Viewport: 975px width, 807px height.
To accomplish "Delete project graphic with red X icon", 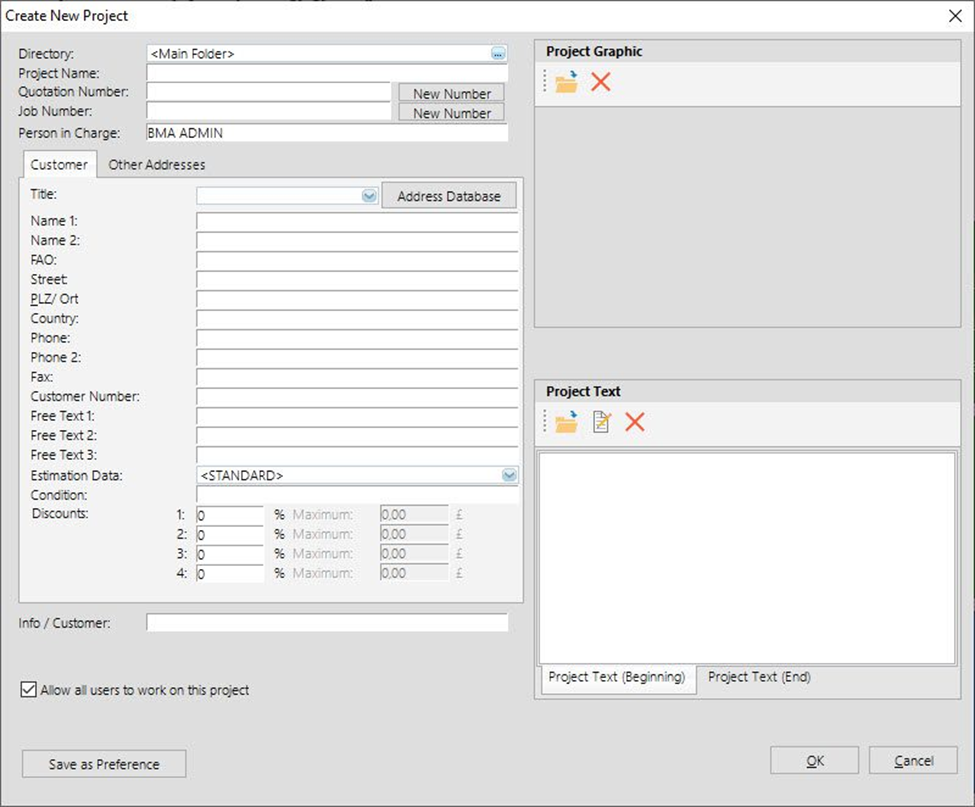I will pyautogui.click(x=600, y=83).
